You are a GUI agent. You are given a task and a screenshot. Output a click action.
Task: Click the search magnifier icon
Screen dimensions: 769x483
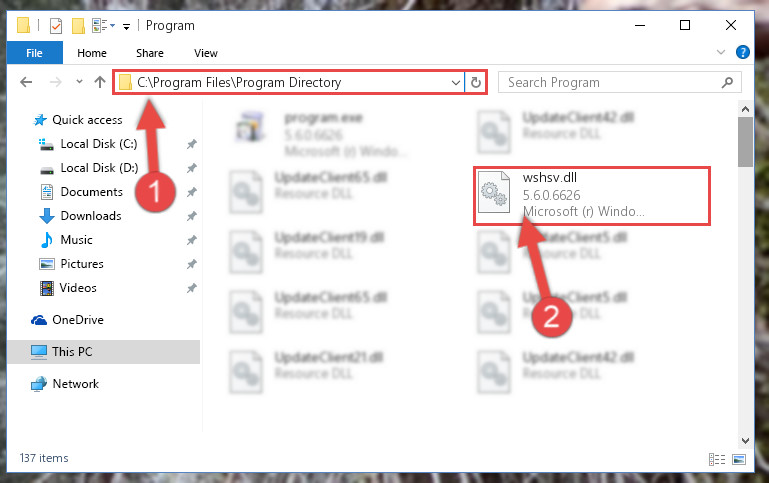coord(727,82)
